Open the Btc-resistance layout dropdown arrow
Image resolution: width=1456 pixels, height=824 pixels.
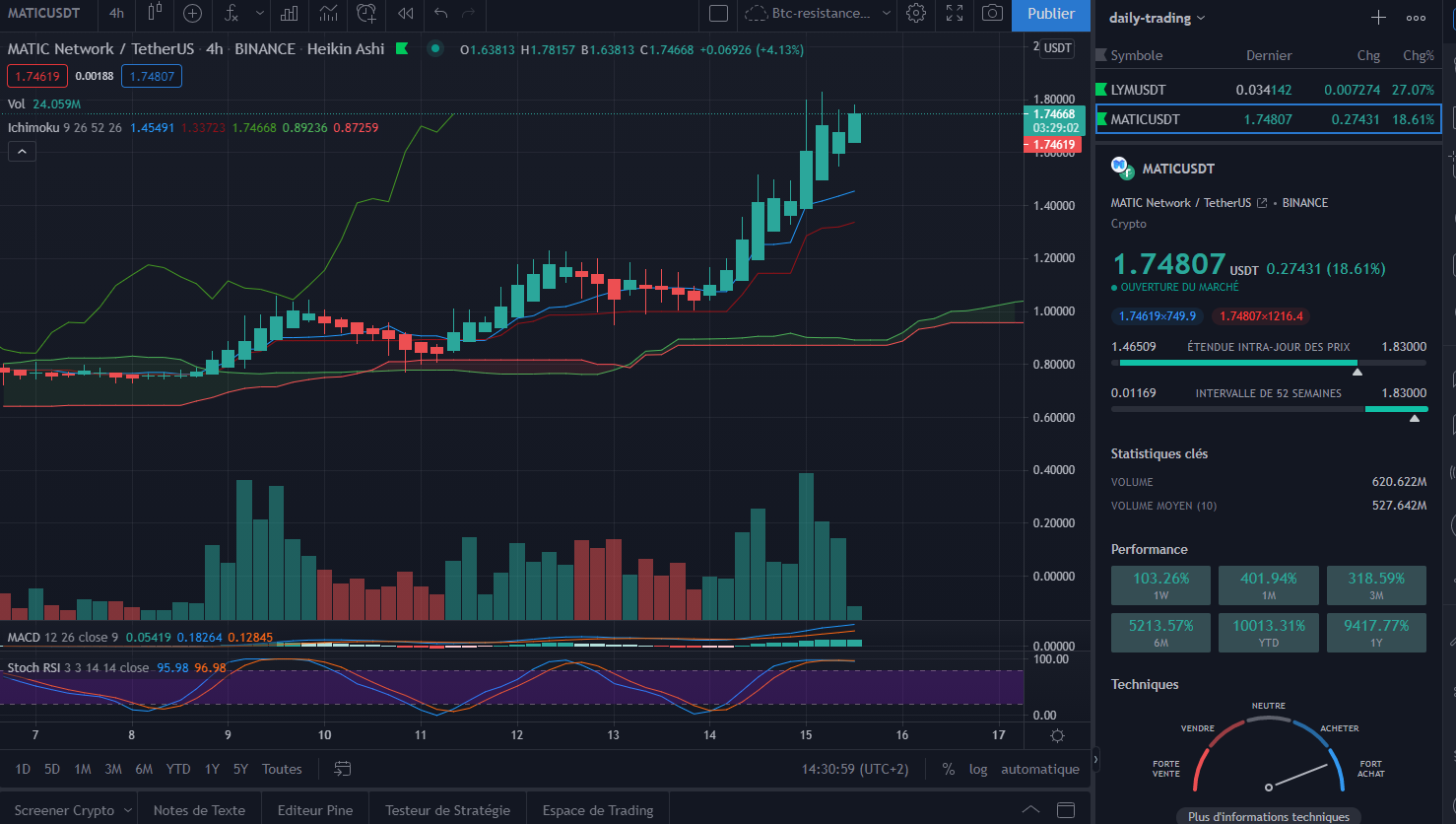coord(886,13)
